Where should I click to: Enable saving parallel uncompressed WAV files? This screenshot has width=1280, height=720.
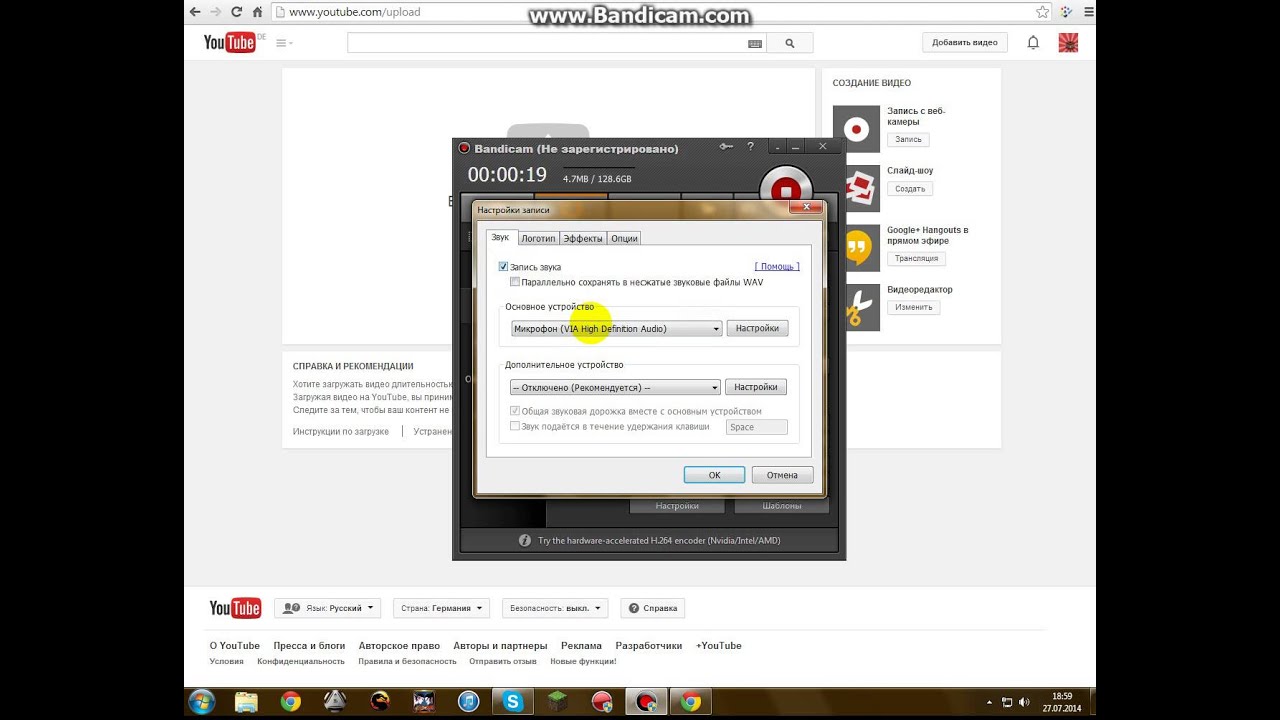click(x=515, y=282)
